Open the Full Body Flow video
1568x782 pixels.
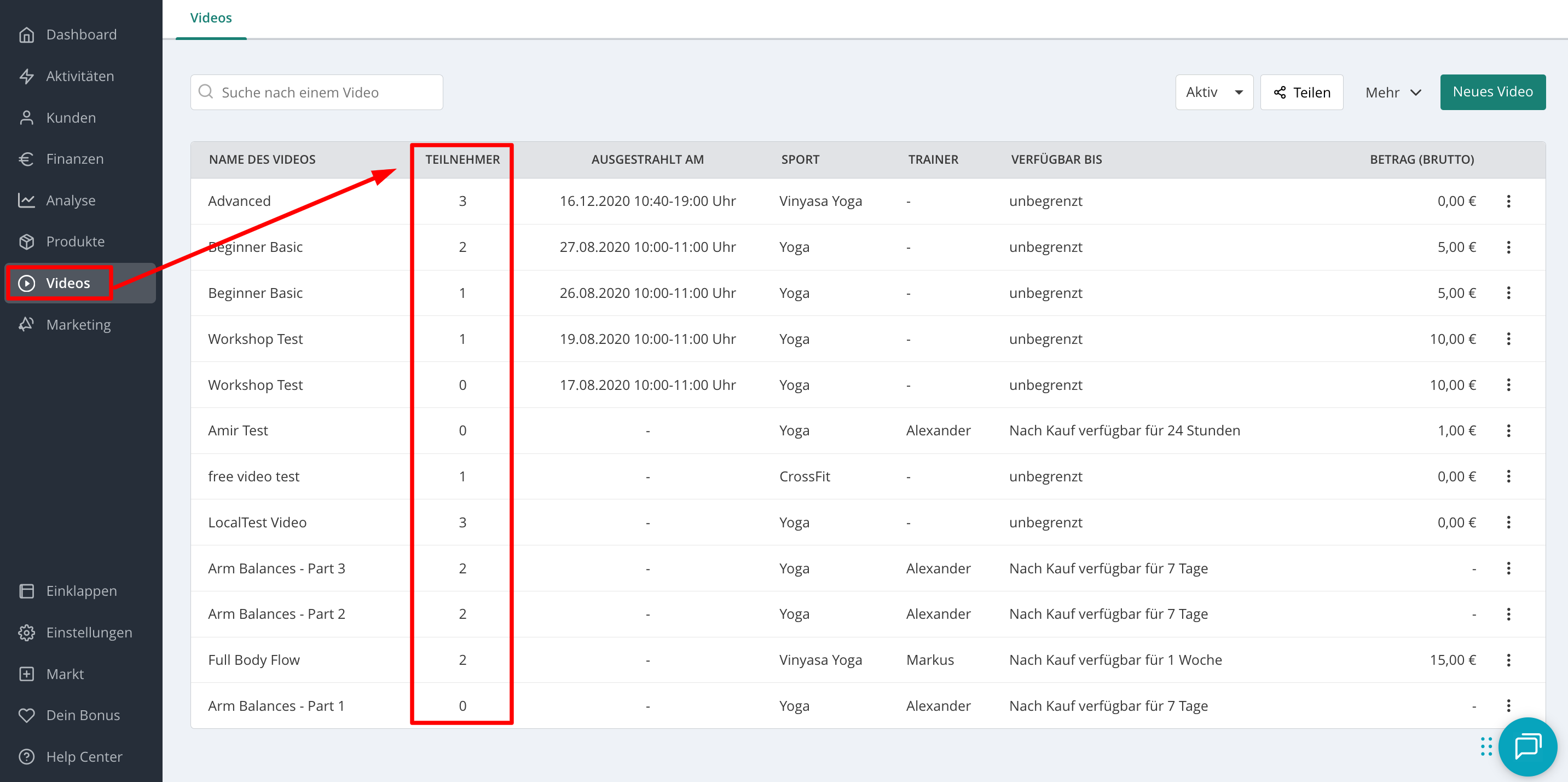tap(867, 660)
